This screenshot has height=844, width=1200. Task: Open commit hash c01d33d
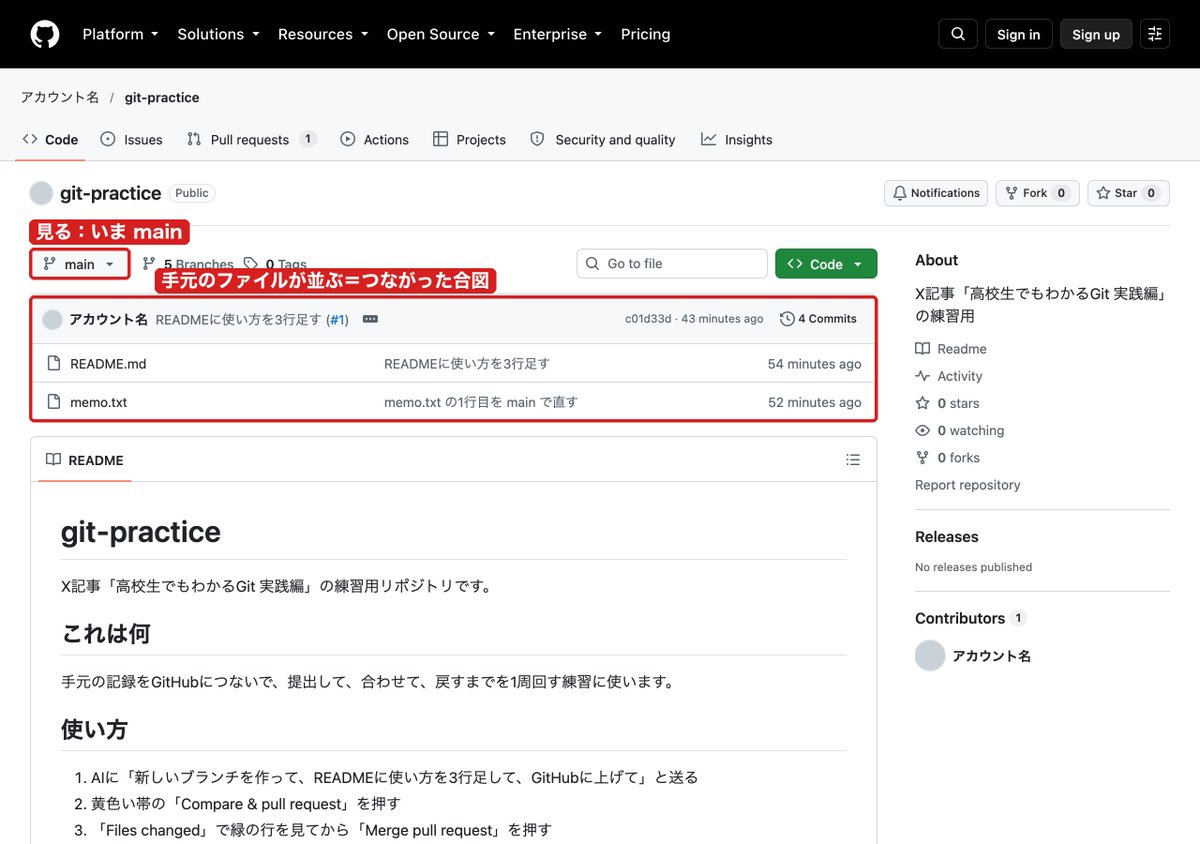click(x=648, y=319)
